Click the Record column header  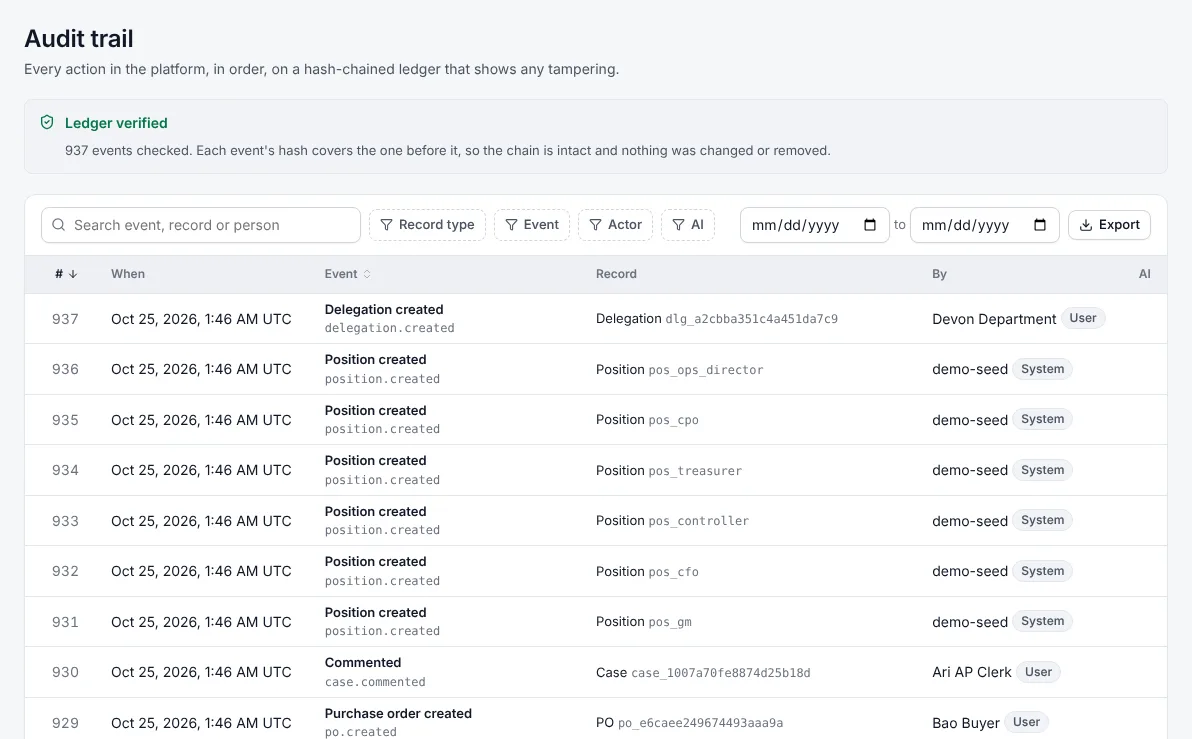[x=616, y=274]
